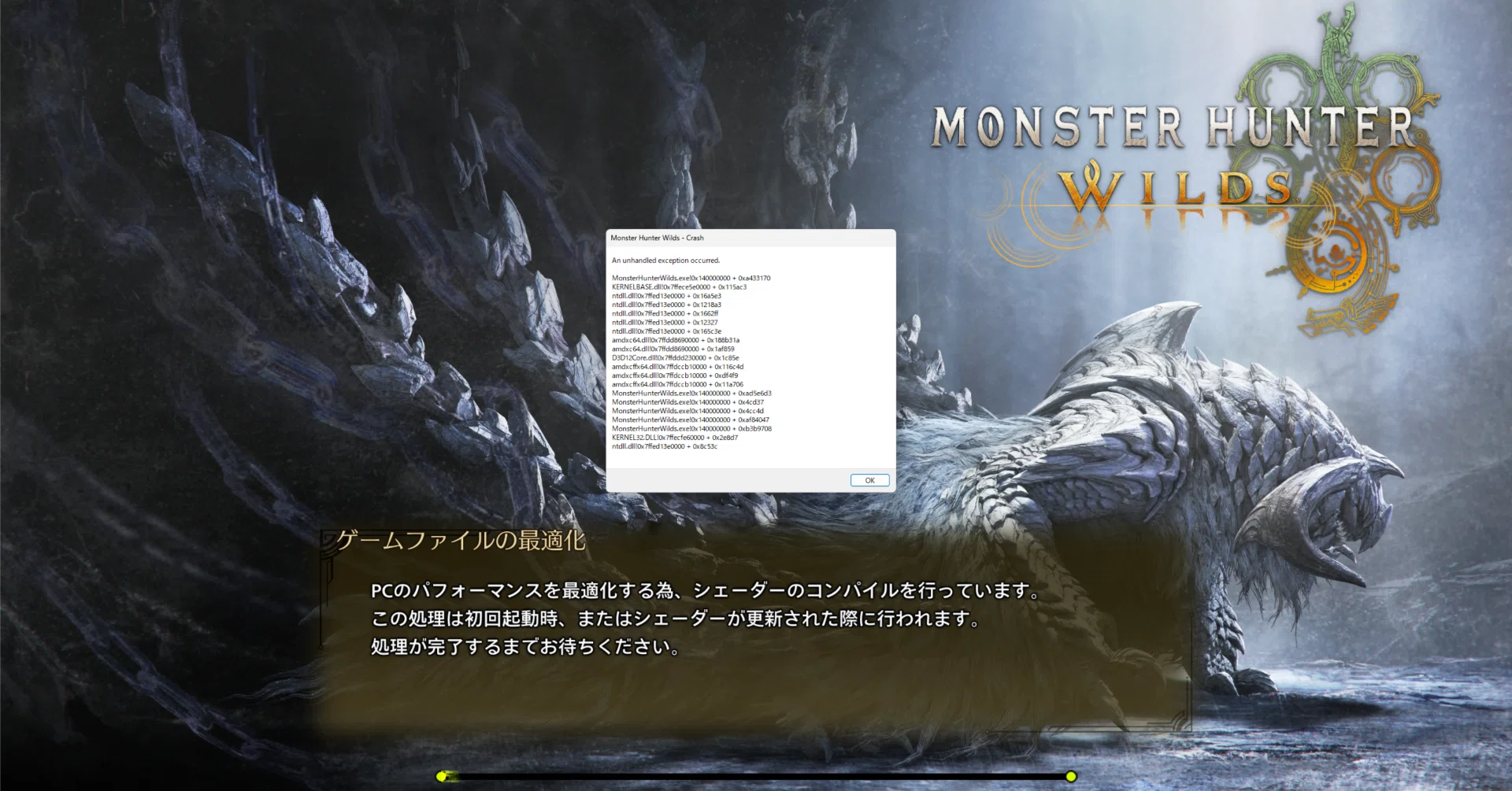Click the 'An unhandled exception occurred.' message
Screen dimensions: 1512x791
[665, 261]
